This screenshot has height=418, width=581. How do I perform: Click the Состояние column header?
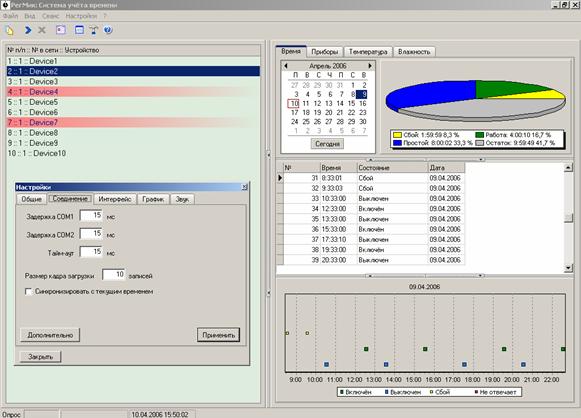click(392, 168)
